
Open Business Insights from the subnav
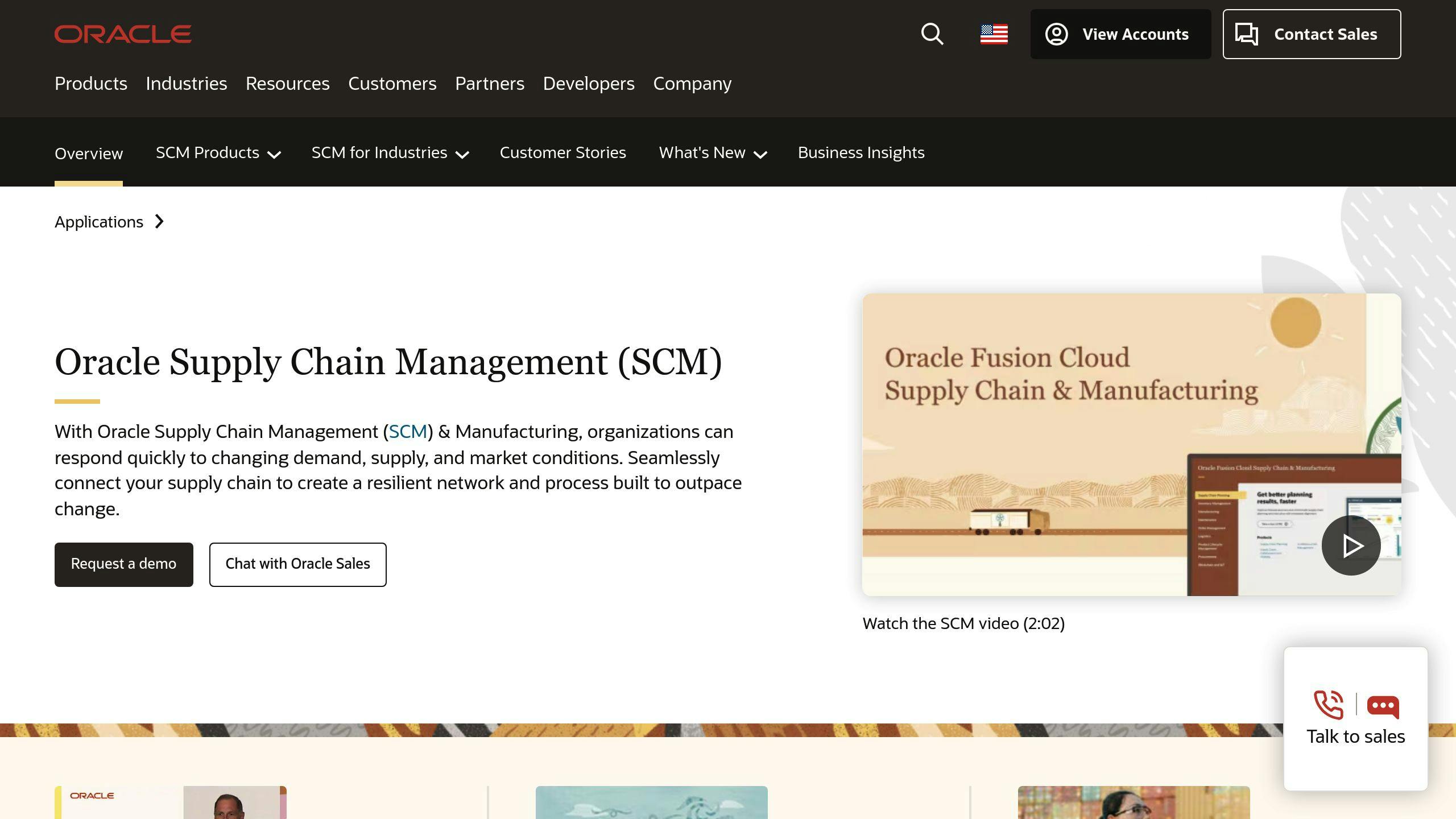click(x=861, y=152)
